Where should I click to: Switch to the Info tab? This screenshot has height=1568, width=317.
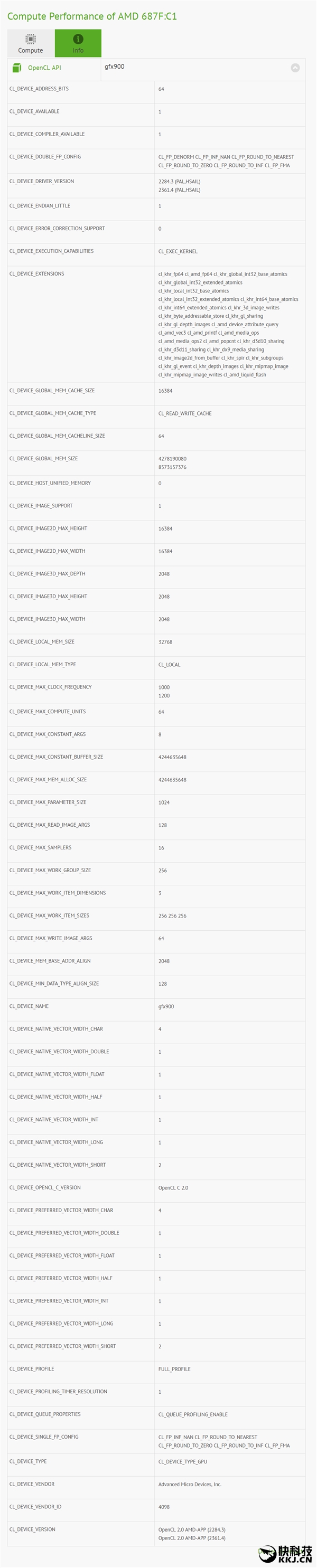click(x=78, y=43)
